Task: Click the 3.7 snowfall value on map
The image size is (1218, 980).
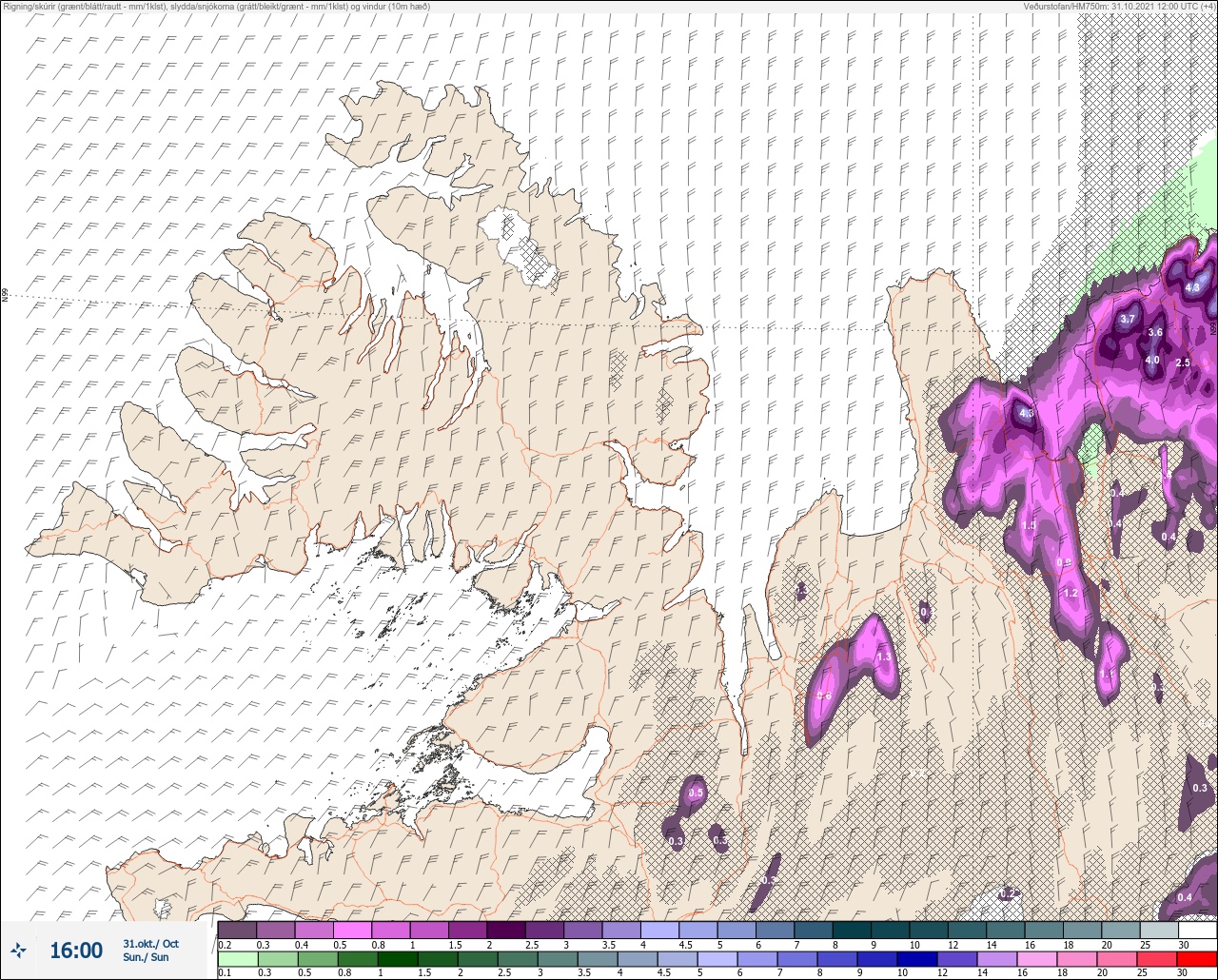Action: tap(1128, 319)
